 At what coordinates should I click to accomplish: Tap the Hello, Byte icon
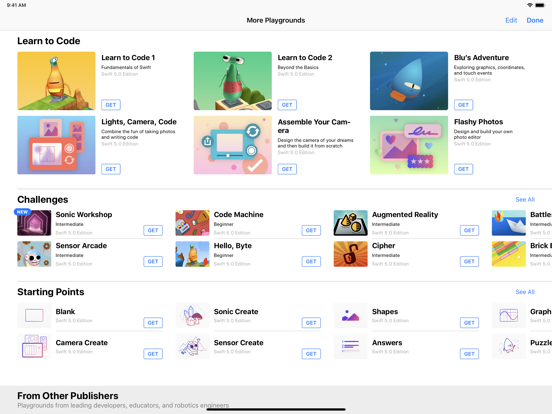point(192,254)
